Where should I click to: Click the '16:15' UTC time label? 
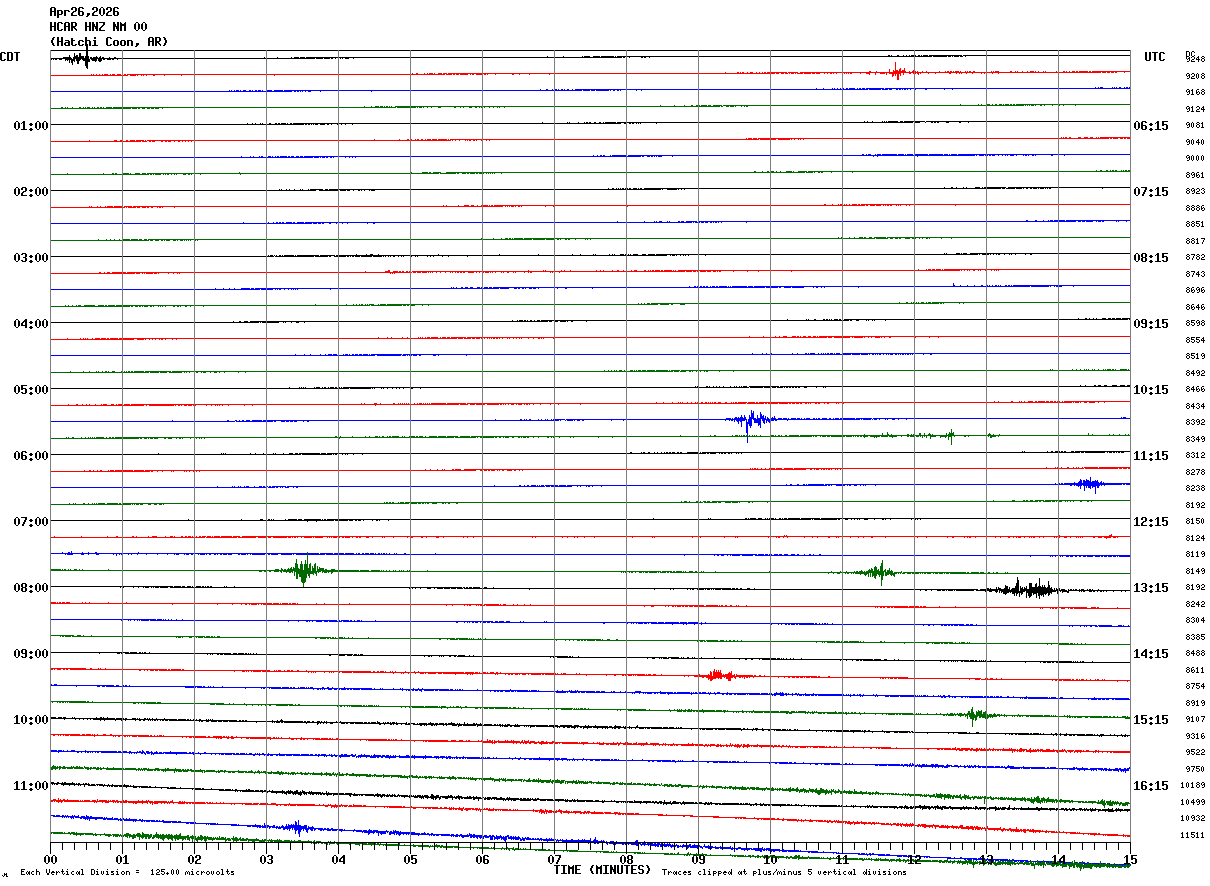1151,786
